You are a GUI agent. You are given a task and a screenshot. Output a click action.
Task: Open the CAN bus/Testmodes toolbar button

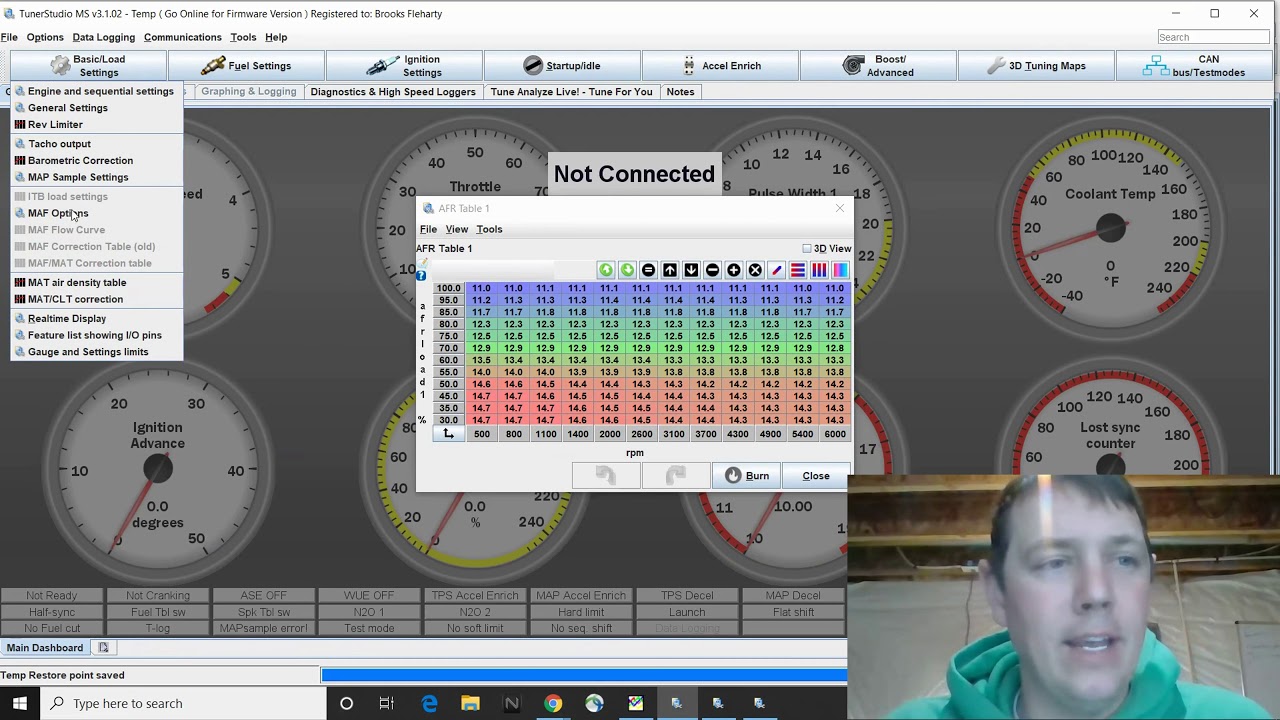click(x=1195, y=66)
